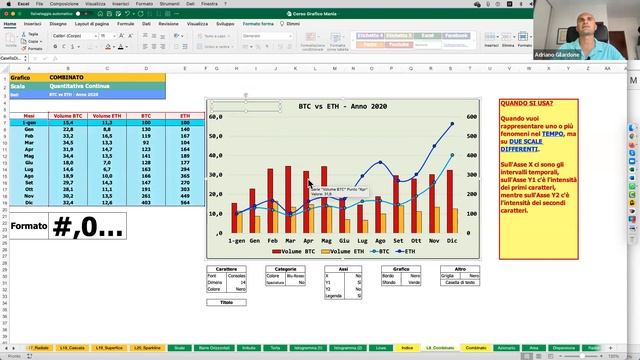Screen dimensions: 640x360
Task: Open the Composizione menu in the menu bar
Action: [64, 4]
